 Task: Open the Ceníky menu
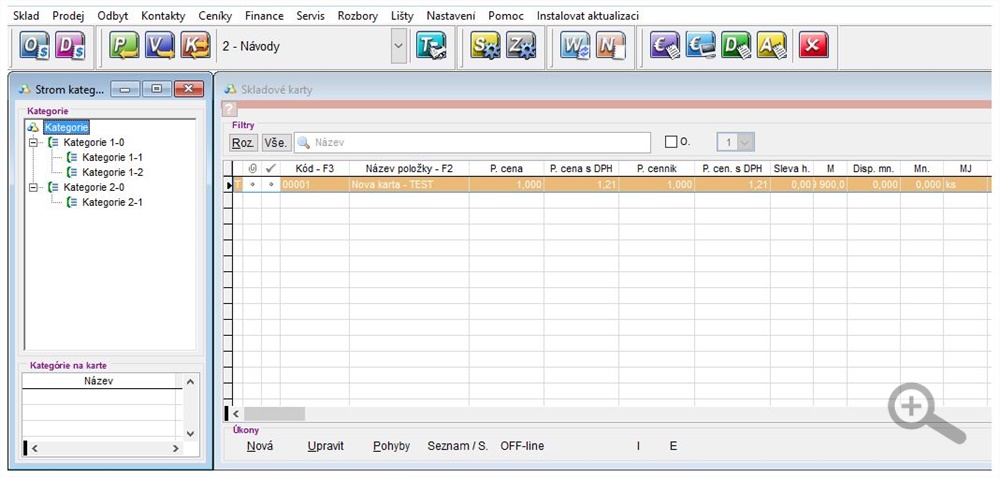point(214,16)
